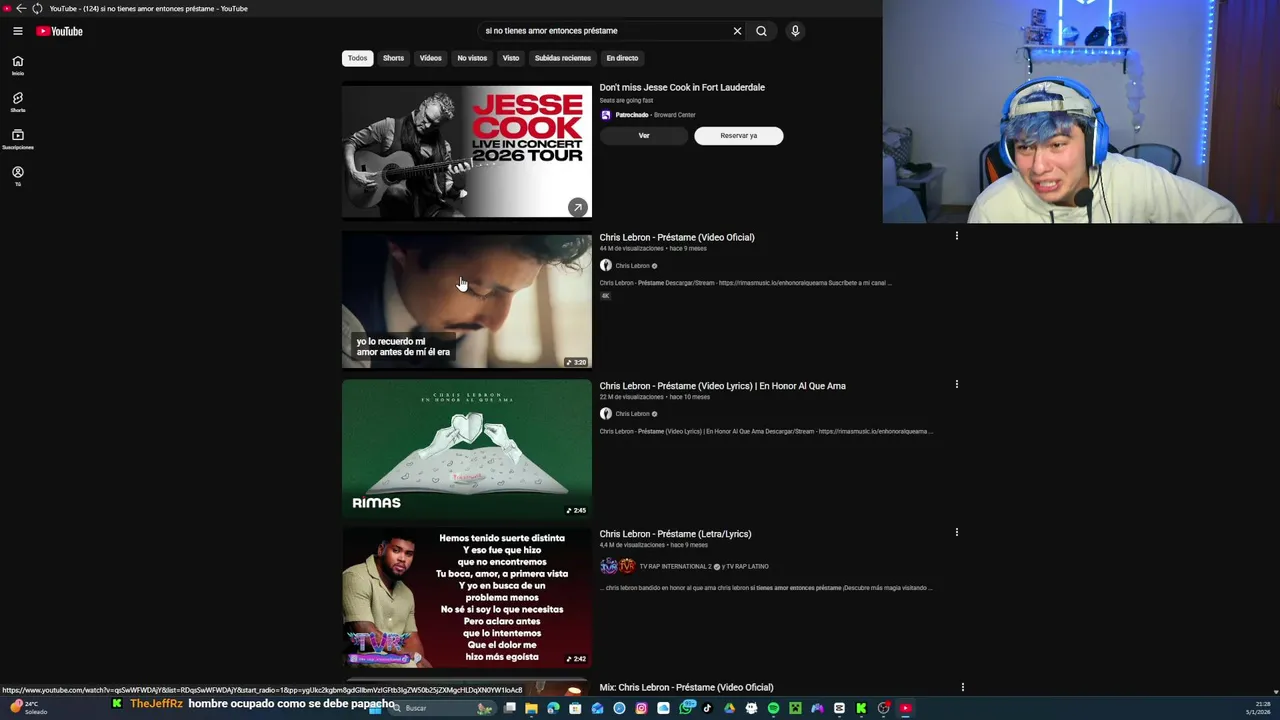Select the En directo filter chip
This screenshot has height=720, width=1280.
[x=622, y=58]
